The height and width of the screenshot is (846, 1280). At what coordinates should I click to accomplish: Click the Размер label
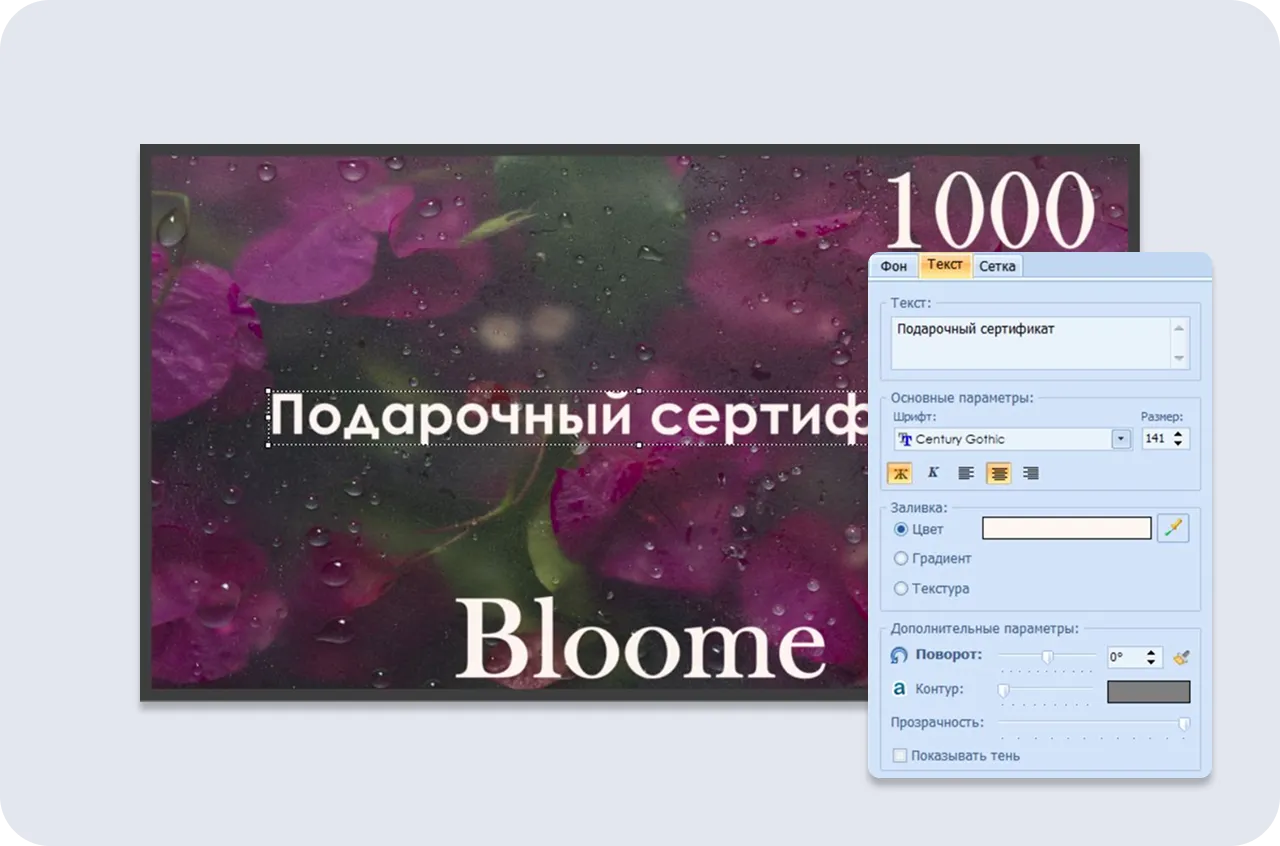[x=1162, y=417]
